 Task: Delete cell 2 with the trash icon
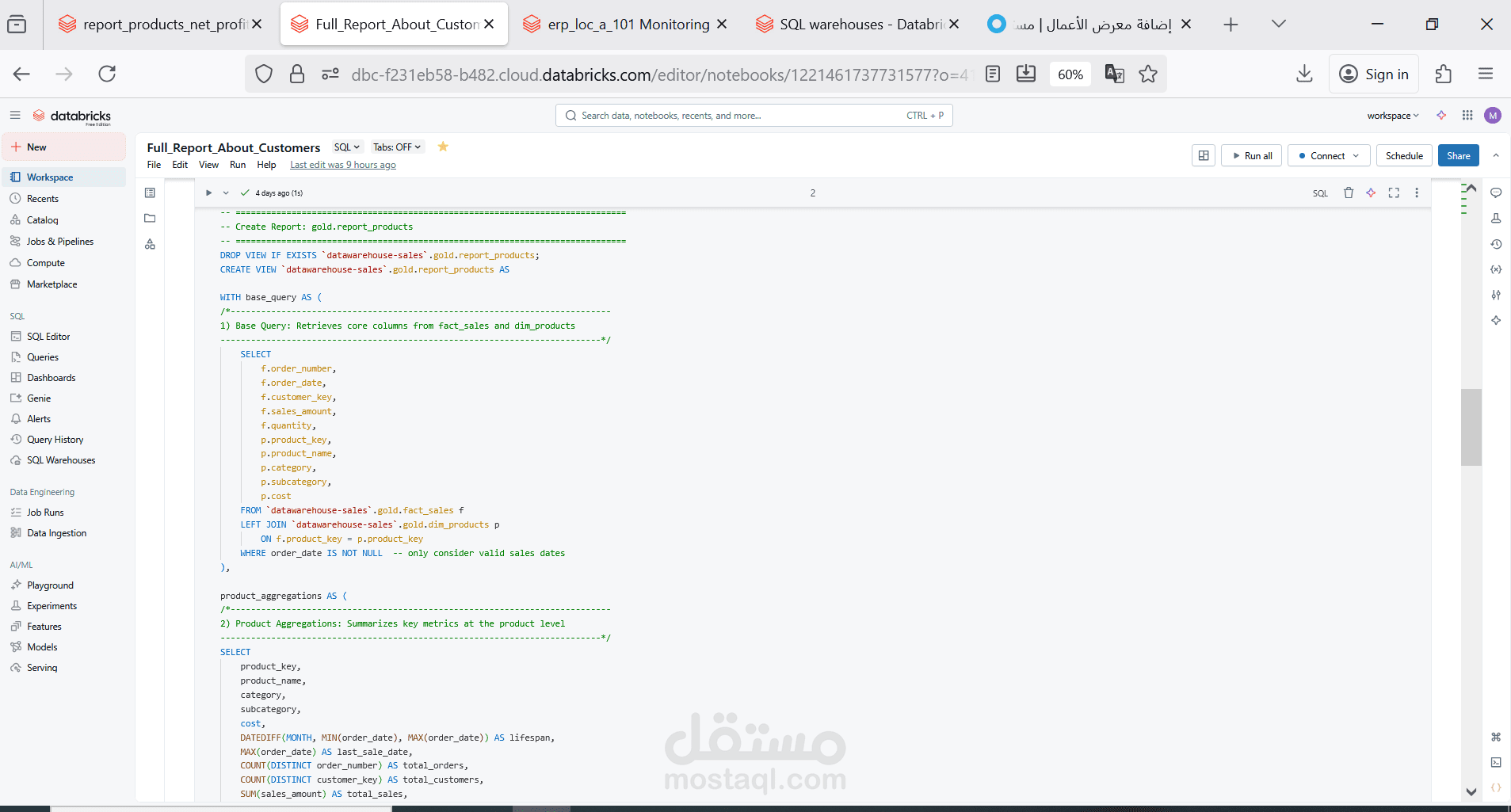[x=1349, y=193]
